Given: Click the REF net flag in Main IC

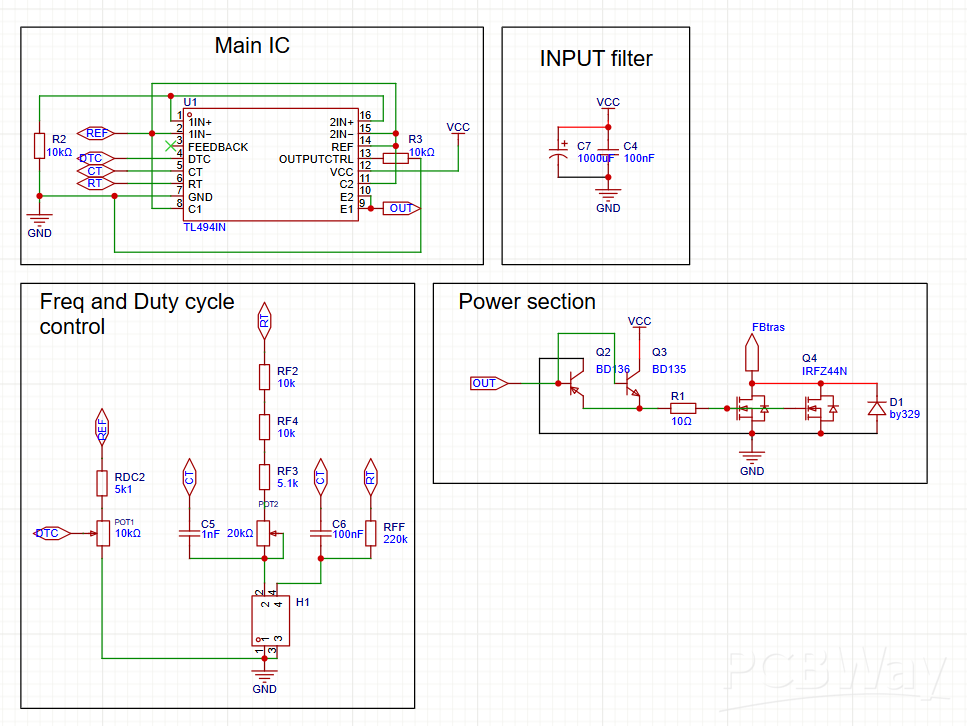Looking at the screenshot, I should pyautogui.click(x=96, y=133).
